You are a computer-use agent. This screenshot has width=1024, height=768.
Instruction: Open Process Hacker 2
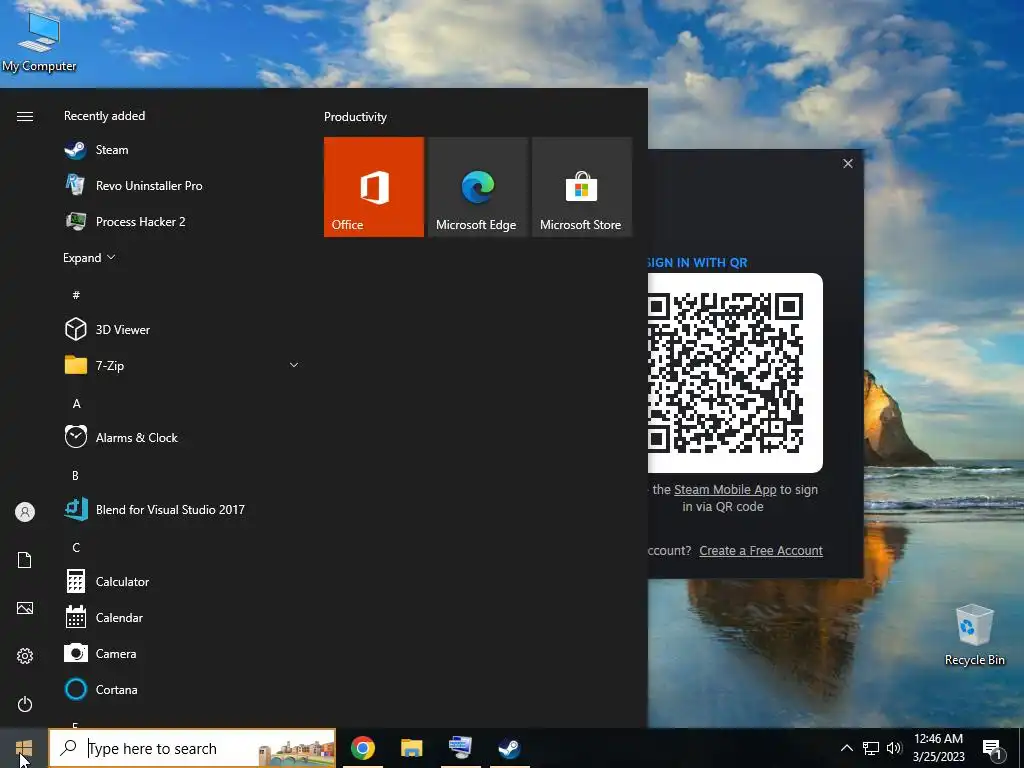tap(183, 221)
